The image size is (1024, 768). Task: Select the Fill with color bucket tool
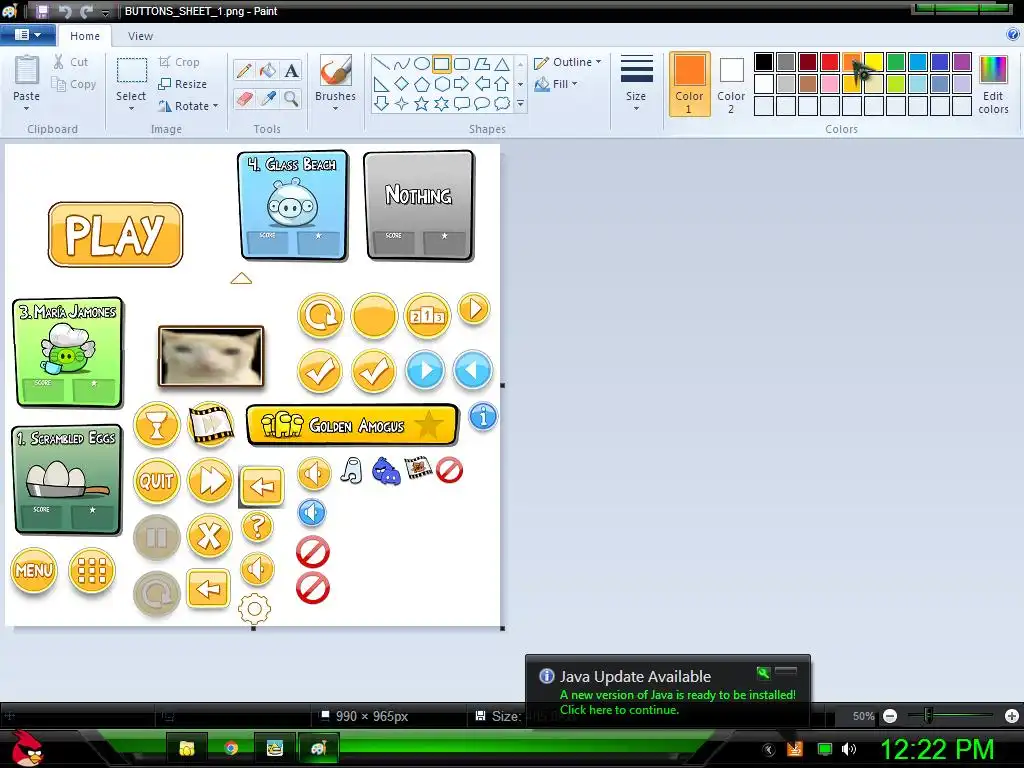pyautogui.click(x=268, y=70)
